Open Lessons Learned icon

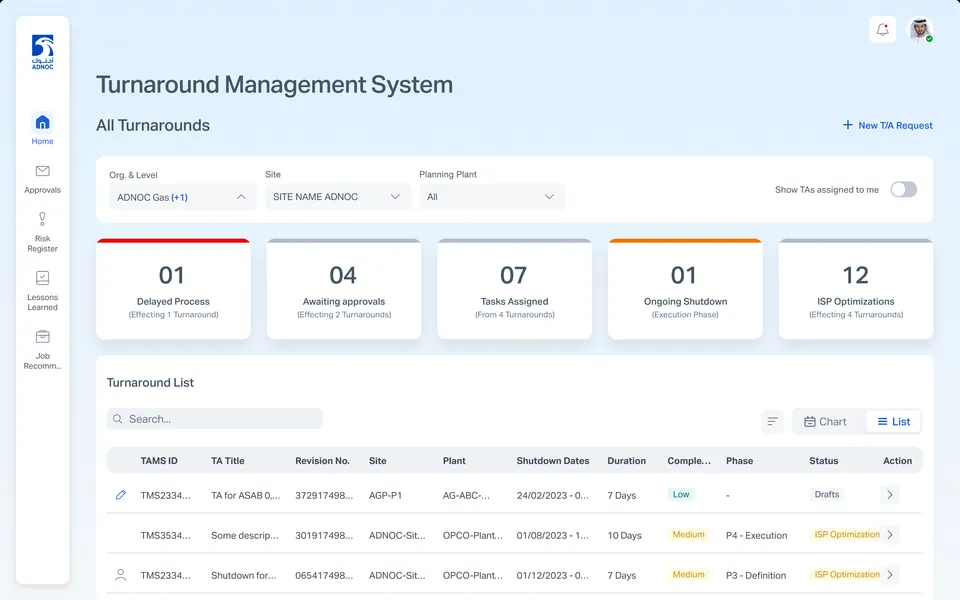click(42, 278)
